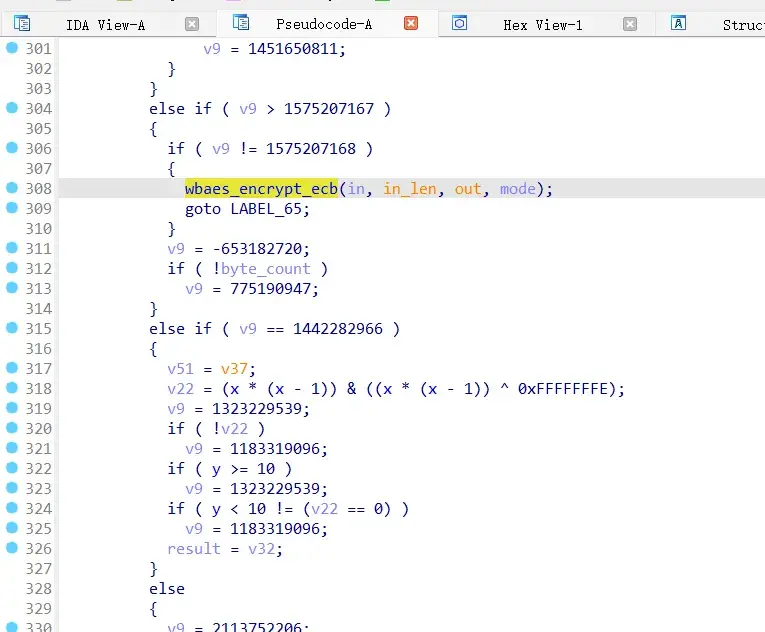This screenshot has height=632, width=765.
Task: Toggle breakpoint dot on line 308
Action: tap(12, 187)
